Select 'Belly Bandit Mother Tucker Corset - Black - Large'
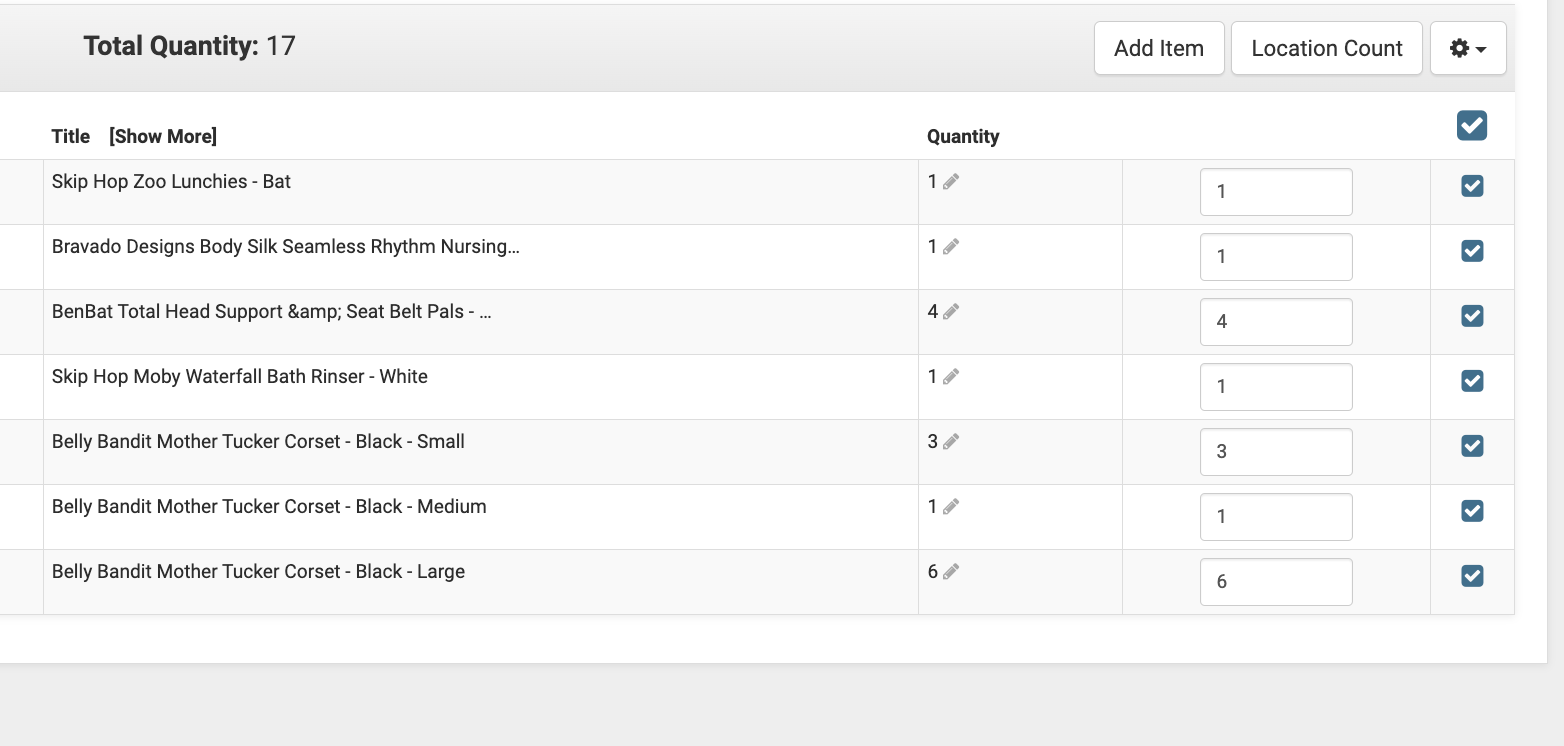 tap(258, 572)
